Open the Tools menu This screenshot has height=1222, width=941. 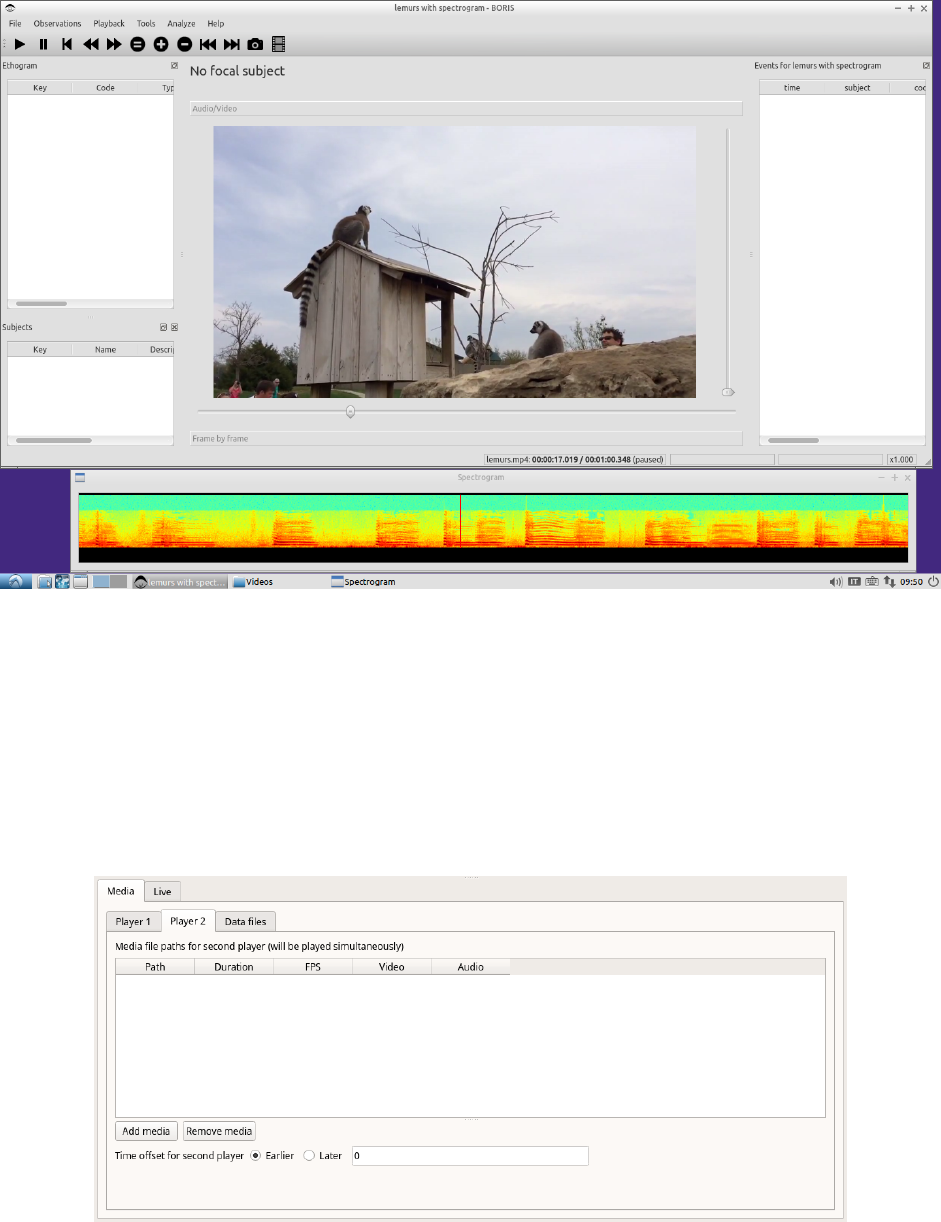146,23
